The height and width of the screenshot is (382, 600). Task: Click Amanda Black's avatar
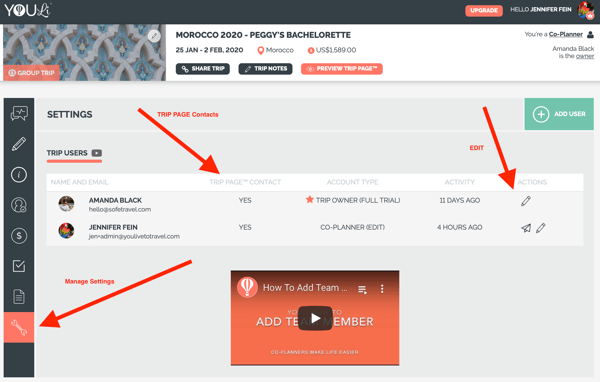(66, 204)
